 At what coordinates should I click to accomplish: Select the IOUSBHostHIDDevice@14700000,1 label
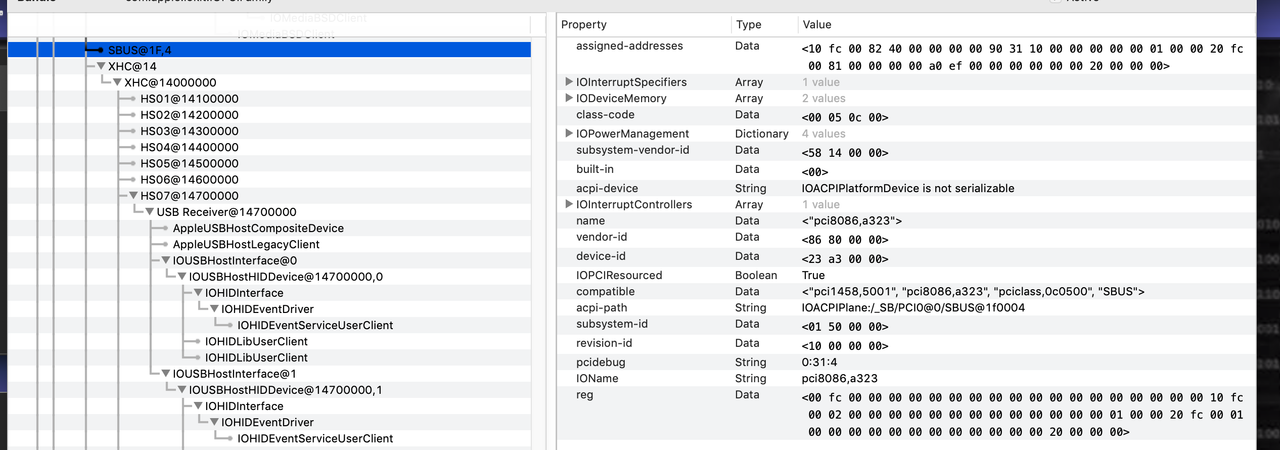click(286, 390)
